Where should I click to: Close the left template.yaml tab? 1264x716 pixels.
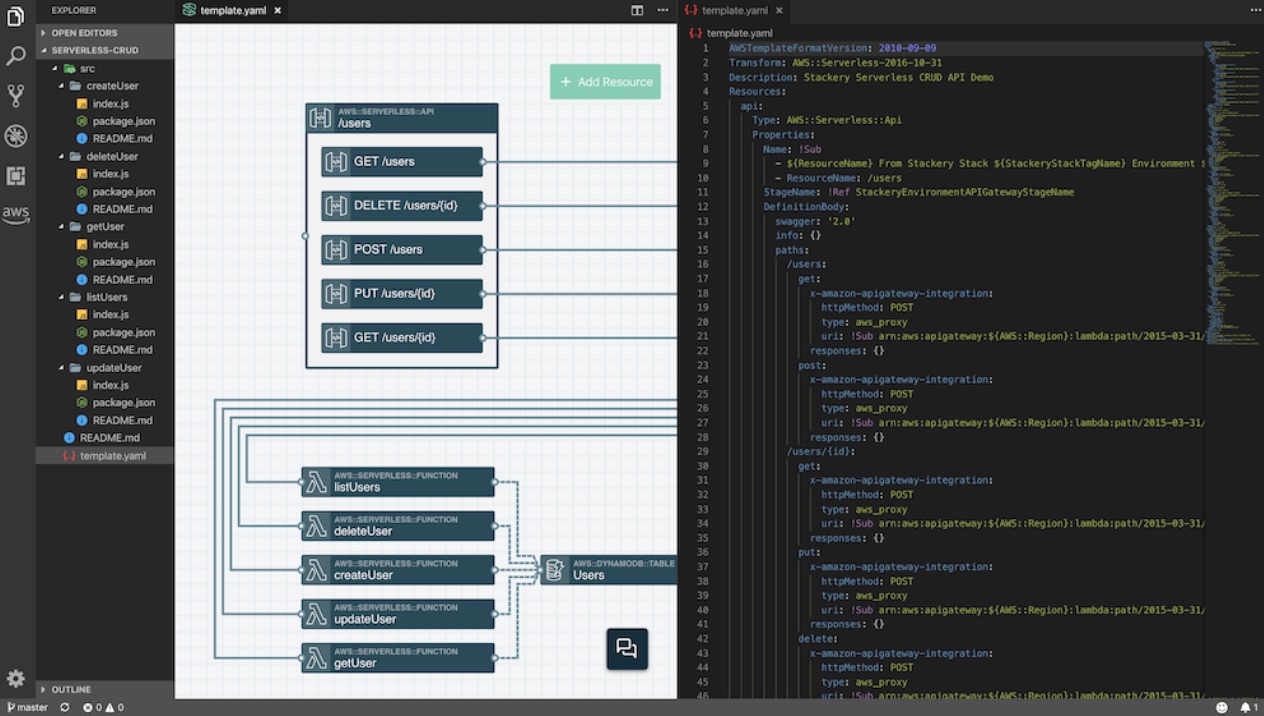tap(278, 10)
